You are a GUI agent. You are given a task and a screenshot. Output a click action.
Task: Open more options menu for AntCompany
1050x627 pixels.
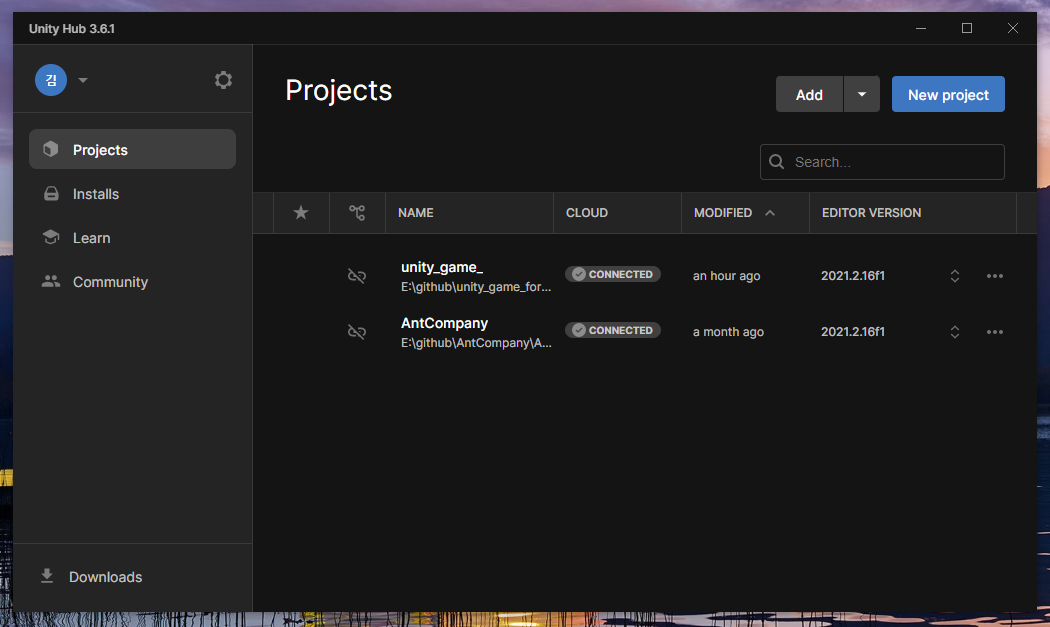(994, 332)
